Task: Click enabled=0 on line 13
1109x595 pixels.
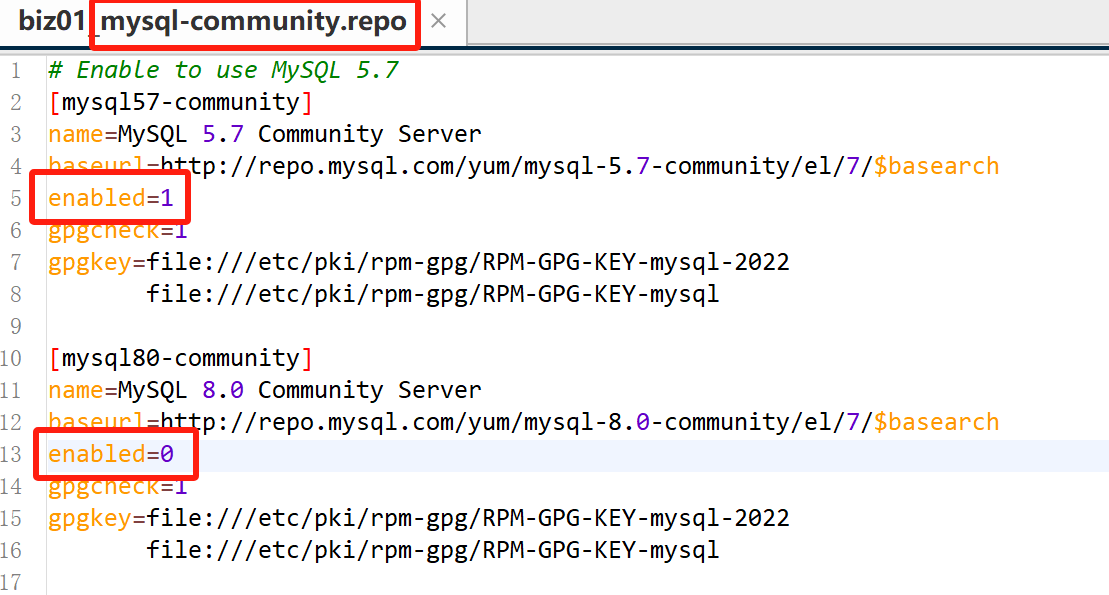Action: pyautogui.click(x=110, y=454)
